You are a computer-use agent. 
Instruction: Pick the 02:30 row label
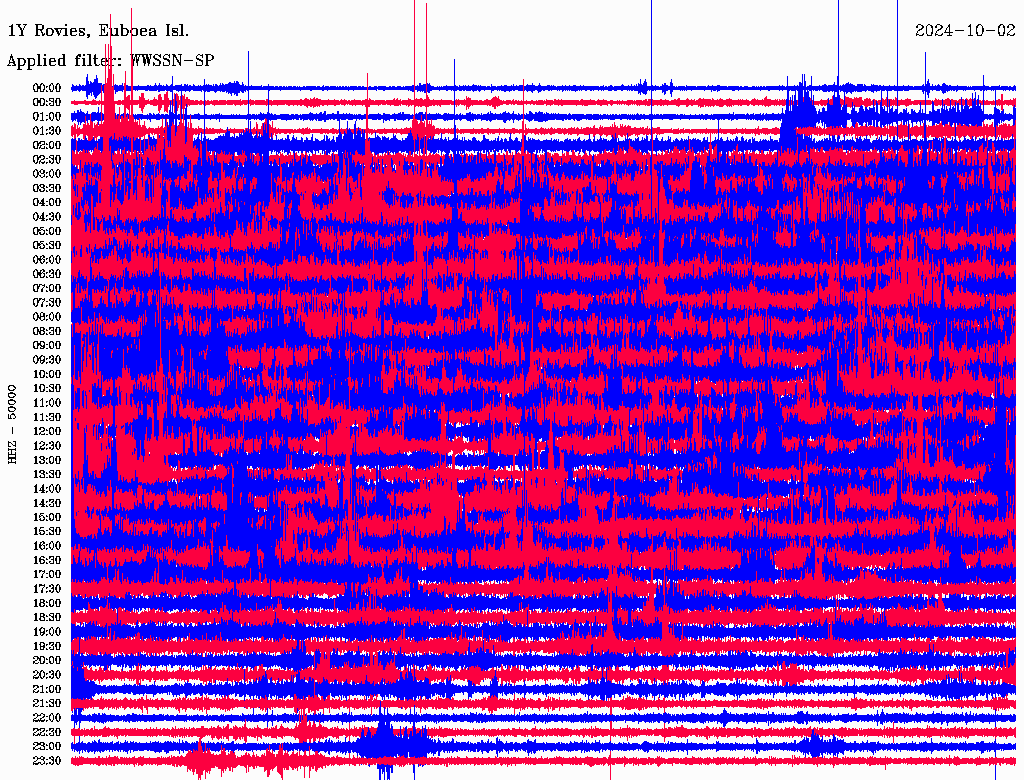tap(47, 159)
